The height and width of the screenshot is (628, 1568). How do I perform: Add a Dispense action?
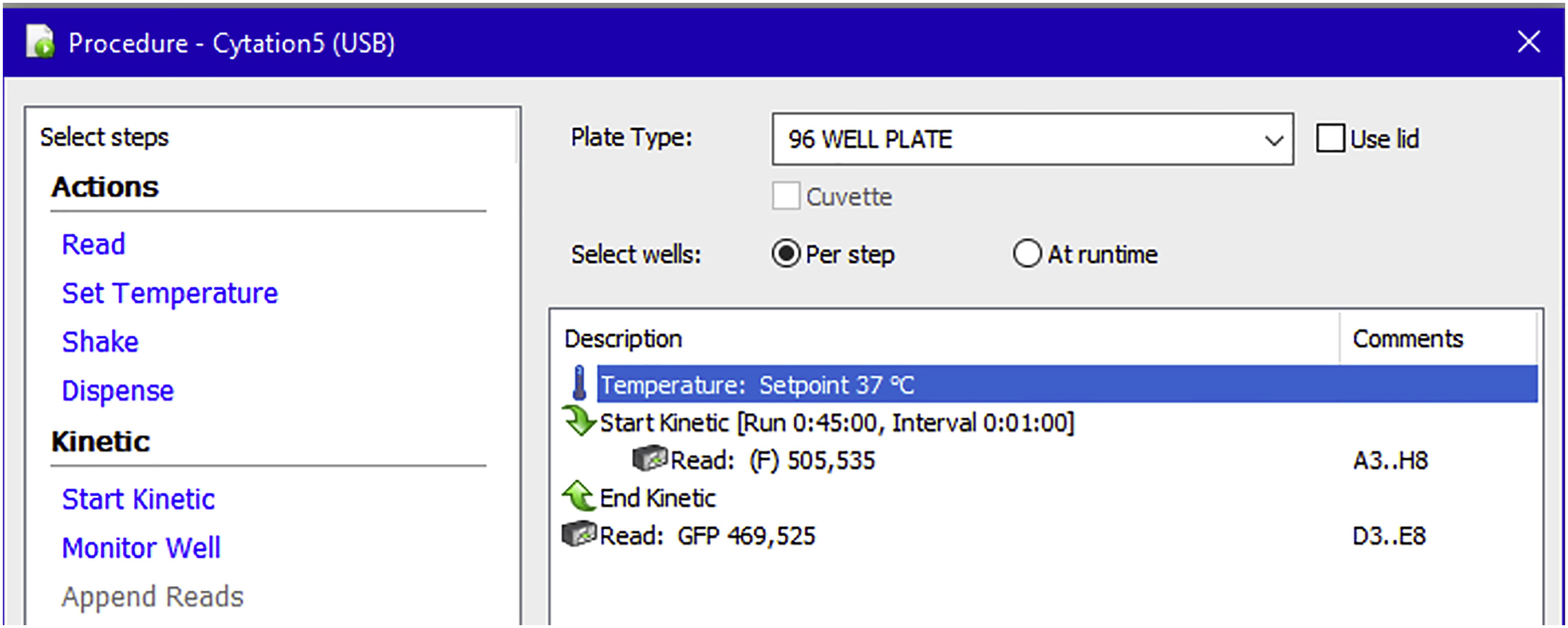pos(118,391)
